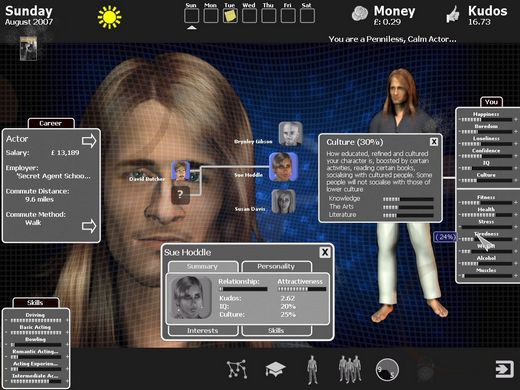Select Susan Davis portrait thumbnail
Viewport: 520px width, 390px height.
point(283,201)
